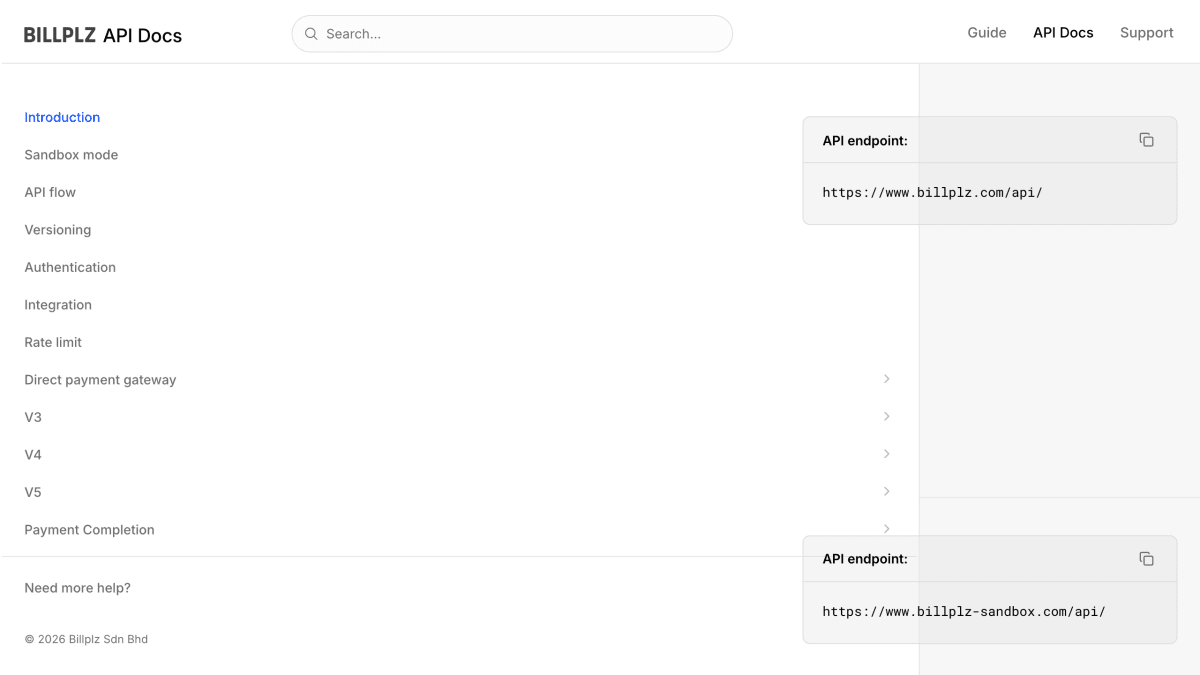Expand the V5 section chevron
Screen dimensions: 1200x675
pos(887,491)
